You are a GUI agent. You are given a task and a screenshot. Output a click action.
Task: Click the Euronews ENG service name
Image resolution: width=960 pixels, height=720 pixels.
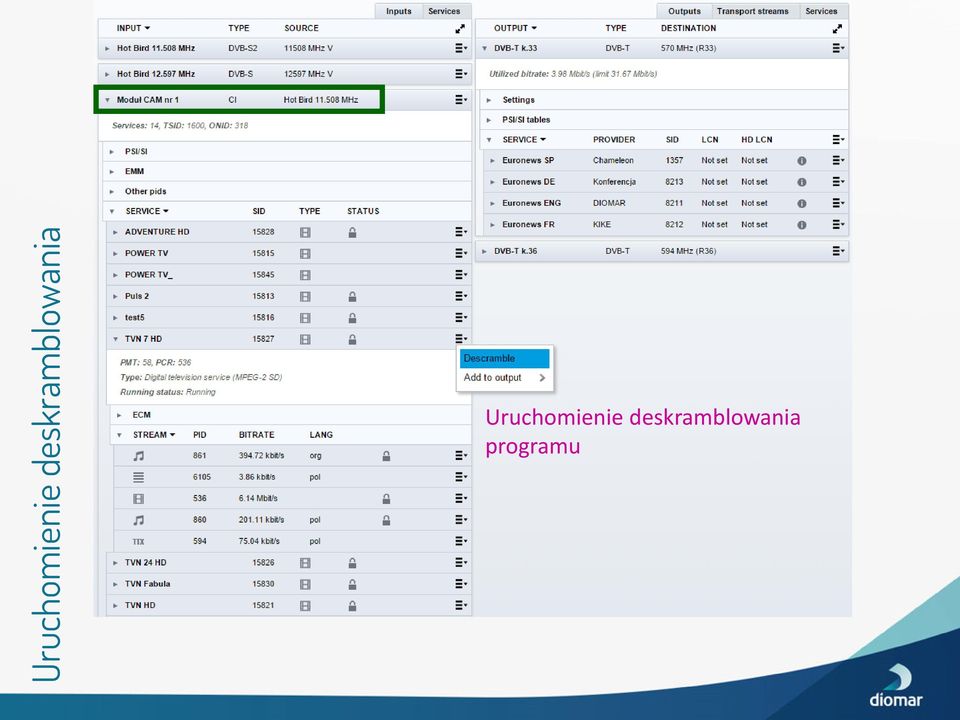click(x=531, y=203)
